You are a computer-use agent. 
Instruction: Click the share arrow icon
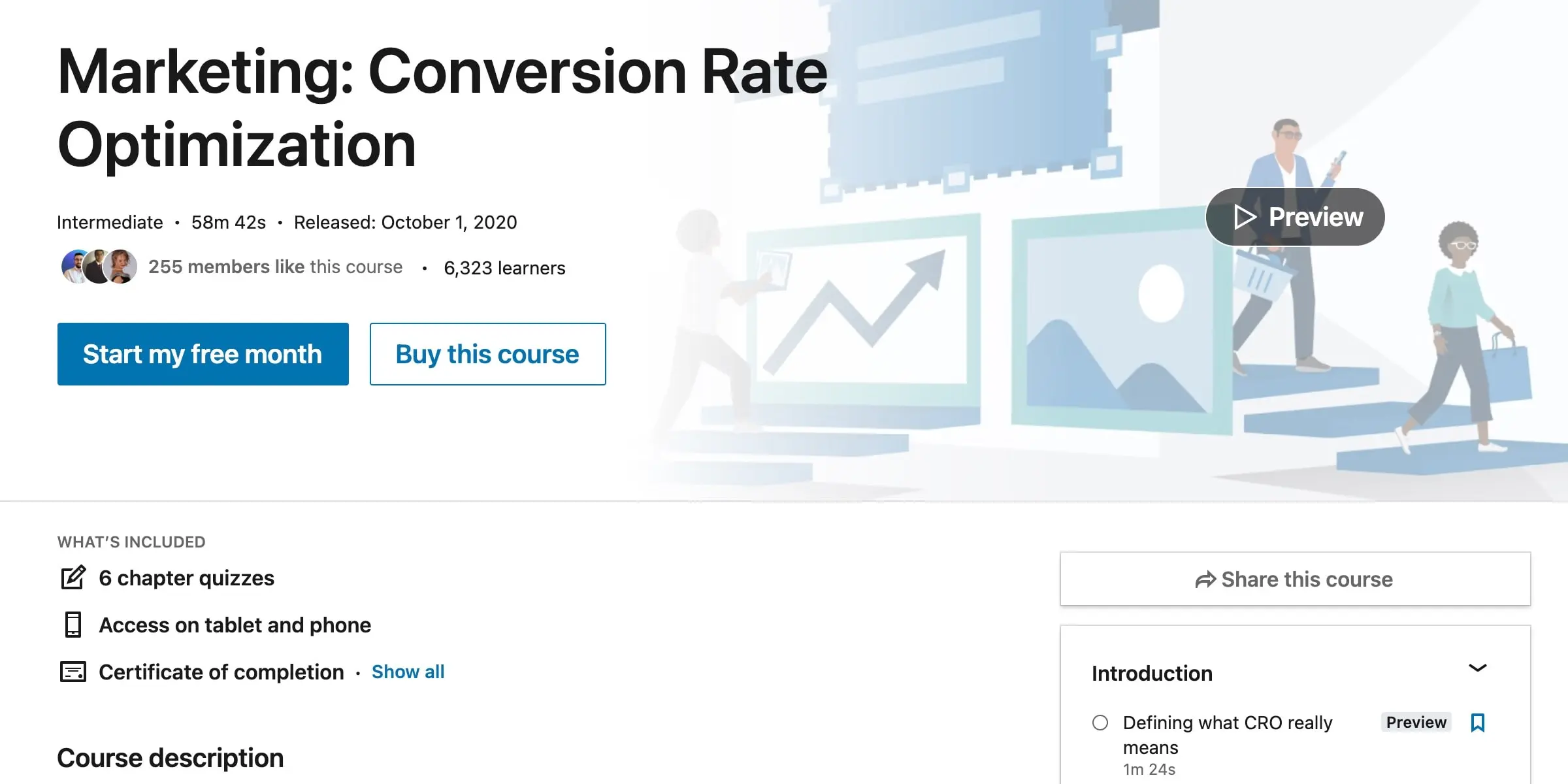1205,580
